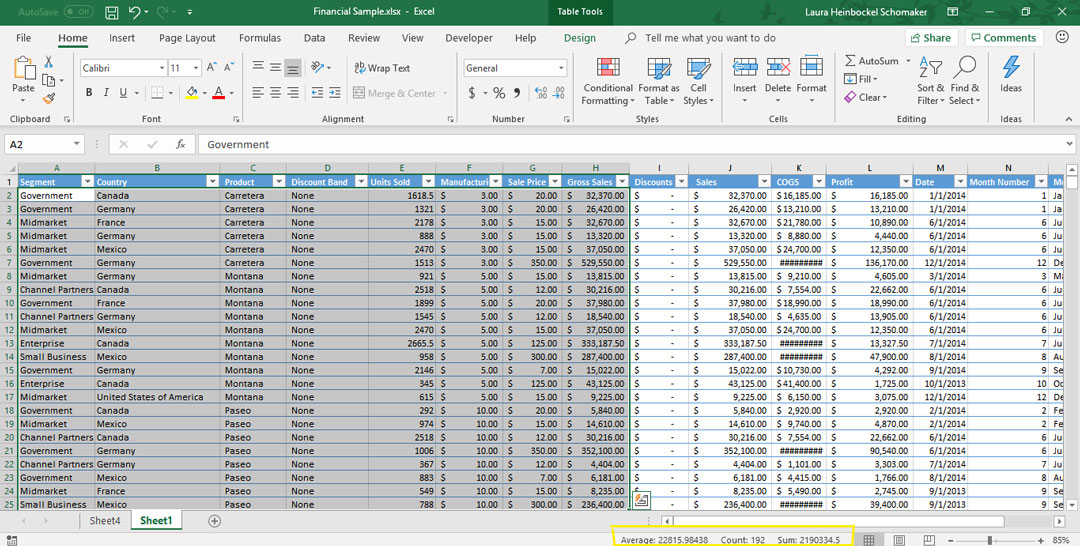Click the Borders icon

157,92
